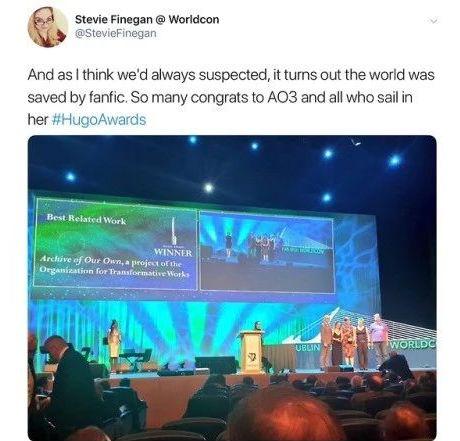Select the Stevie Finegan @ Worldcon display name

click(x=147, y=19)
